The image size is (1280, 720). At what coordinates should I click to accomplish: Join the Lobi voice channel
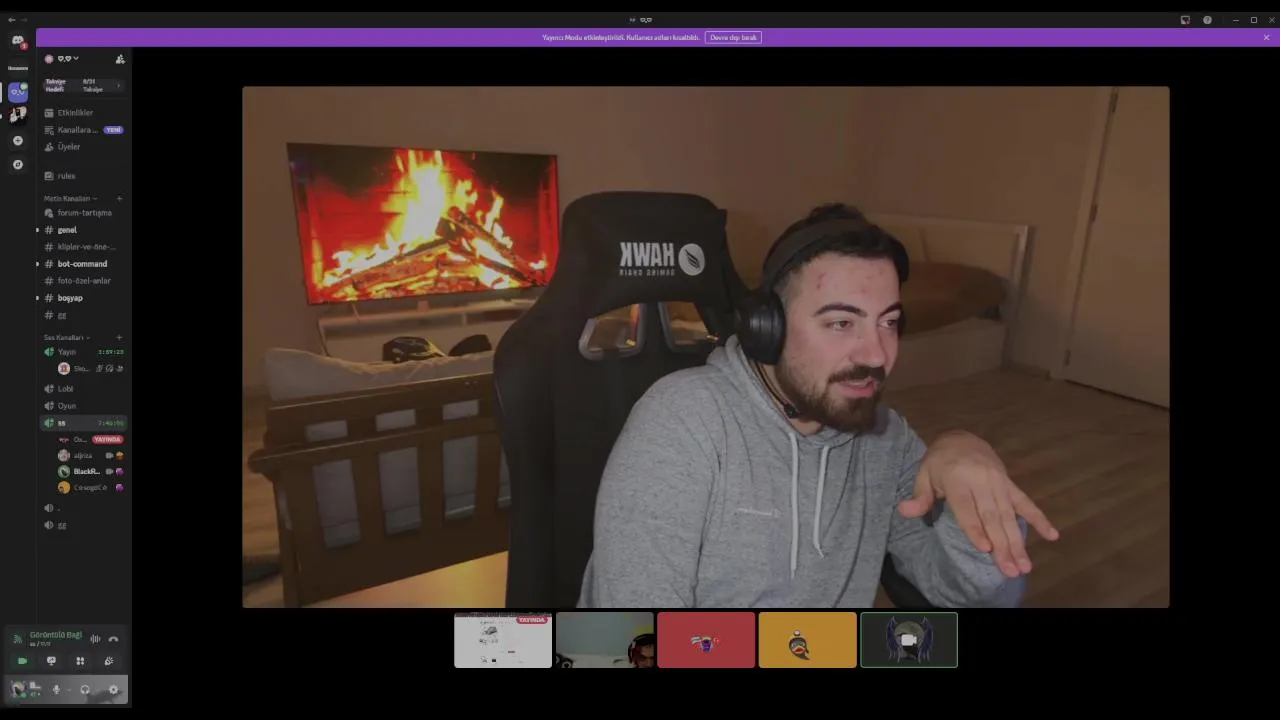tap(83, 389)
